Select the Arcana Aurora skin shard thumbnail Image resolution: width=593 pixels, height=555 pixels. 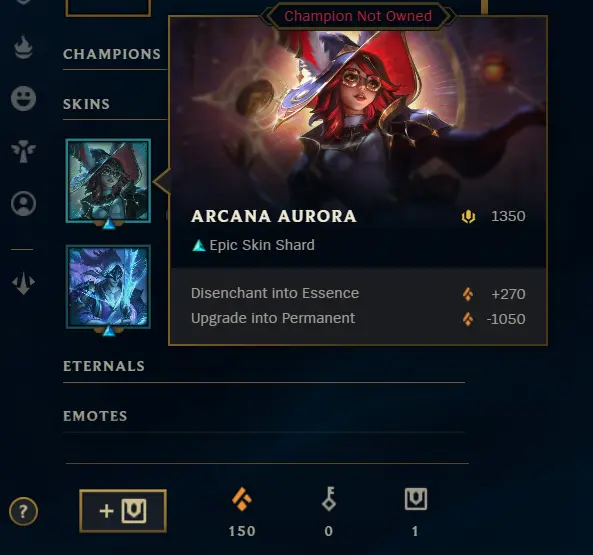(108, 181)
